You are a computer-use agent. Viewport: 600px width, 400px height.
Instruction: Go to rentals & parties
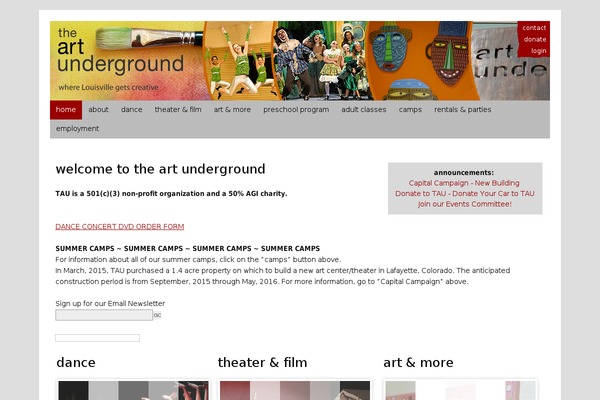463,110
